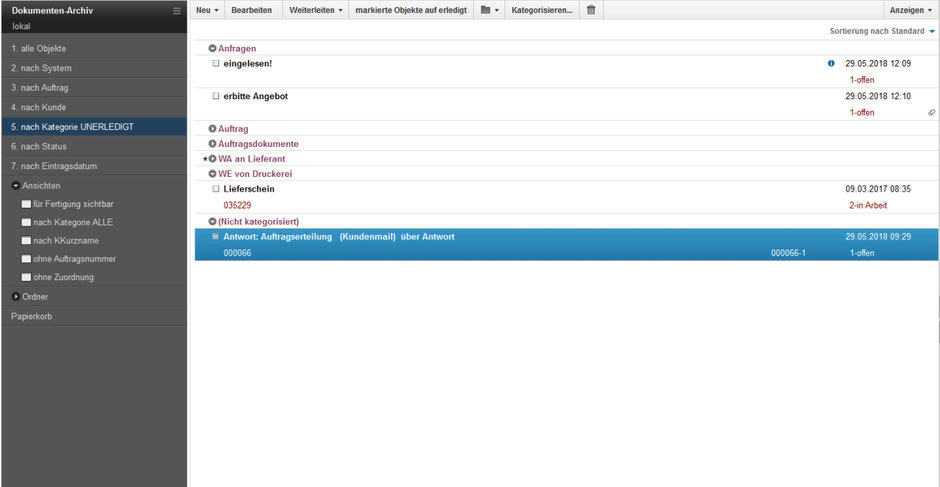Click the view icon for nach KKurzname
The image size is (940, 487).
pyautogui.click(x=26, y=241)
